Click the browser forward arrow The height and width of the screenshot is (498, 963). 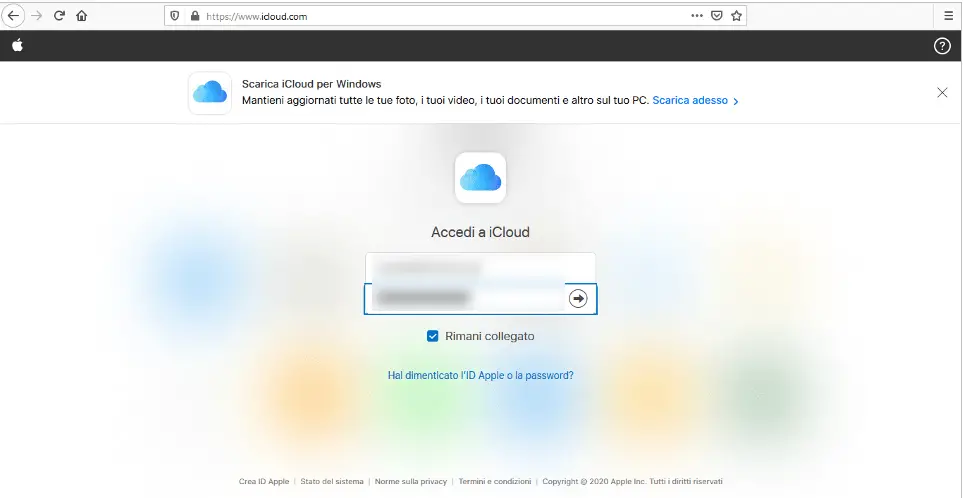(x=37, y=16)
